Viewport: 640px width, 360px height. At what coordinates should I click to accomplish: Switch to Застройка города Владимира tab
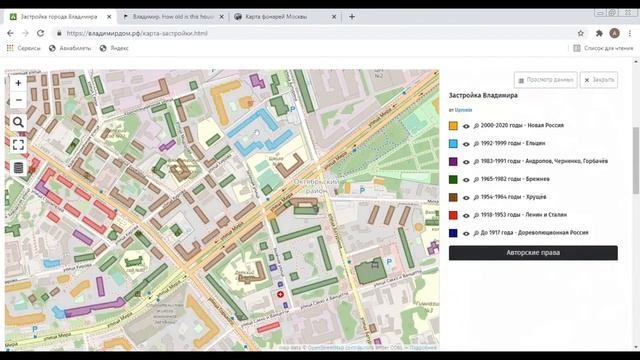(x=59, y=17)
